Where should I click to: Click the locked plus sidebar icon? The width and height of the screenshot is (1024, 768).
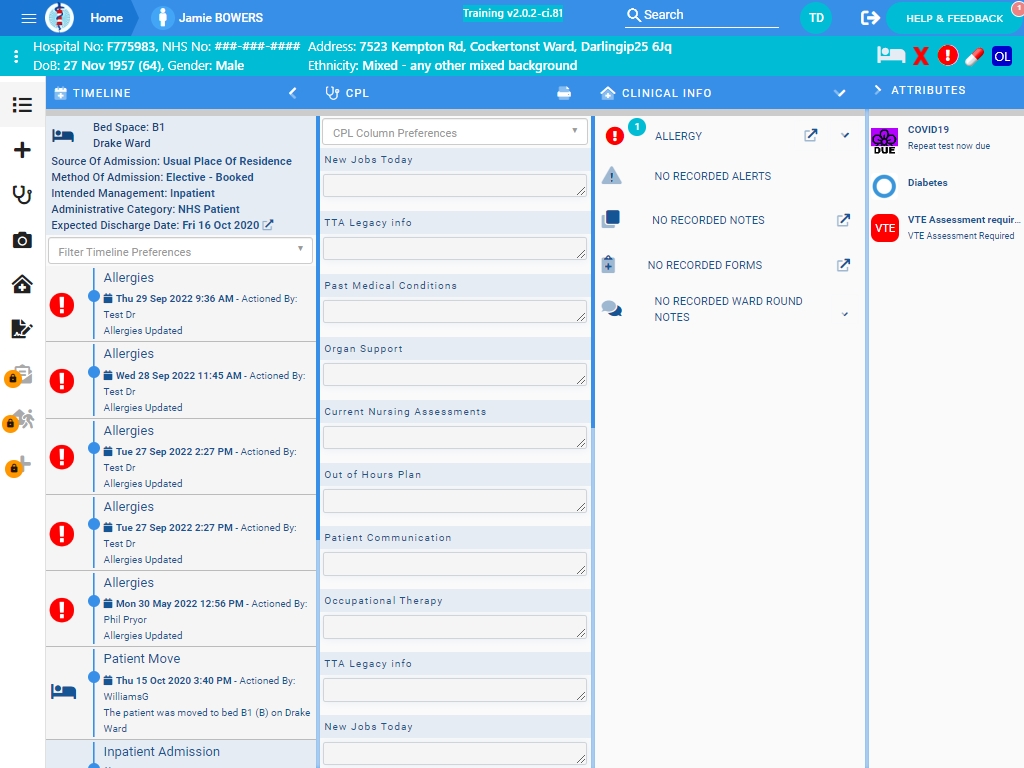tap(19, 465)
